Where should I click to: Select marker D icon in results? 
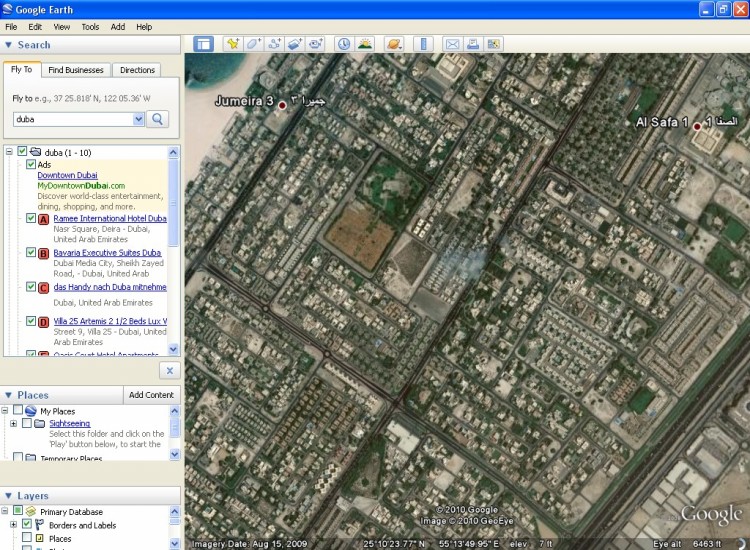point(44,322)
